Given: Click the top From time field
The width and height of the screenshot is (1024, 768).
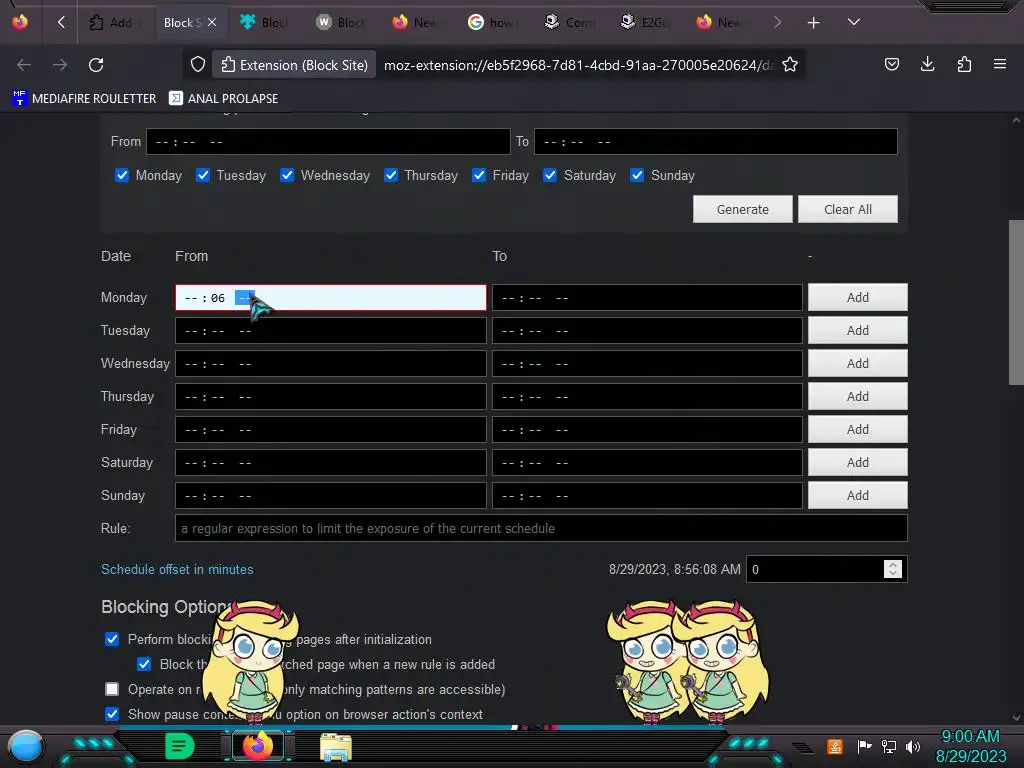Looking at the screenshot, I should 328,142.
